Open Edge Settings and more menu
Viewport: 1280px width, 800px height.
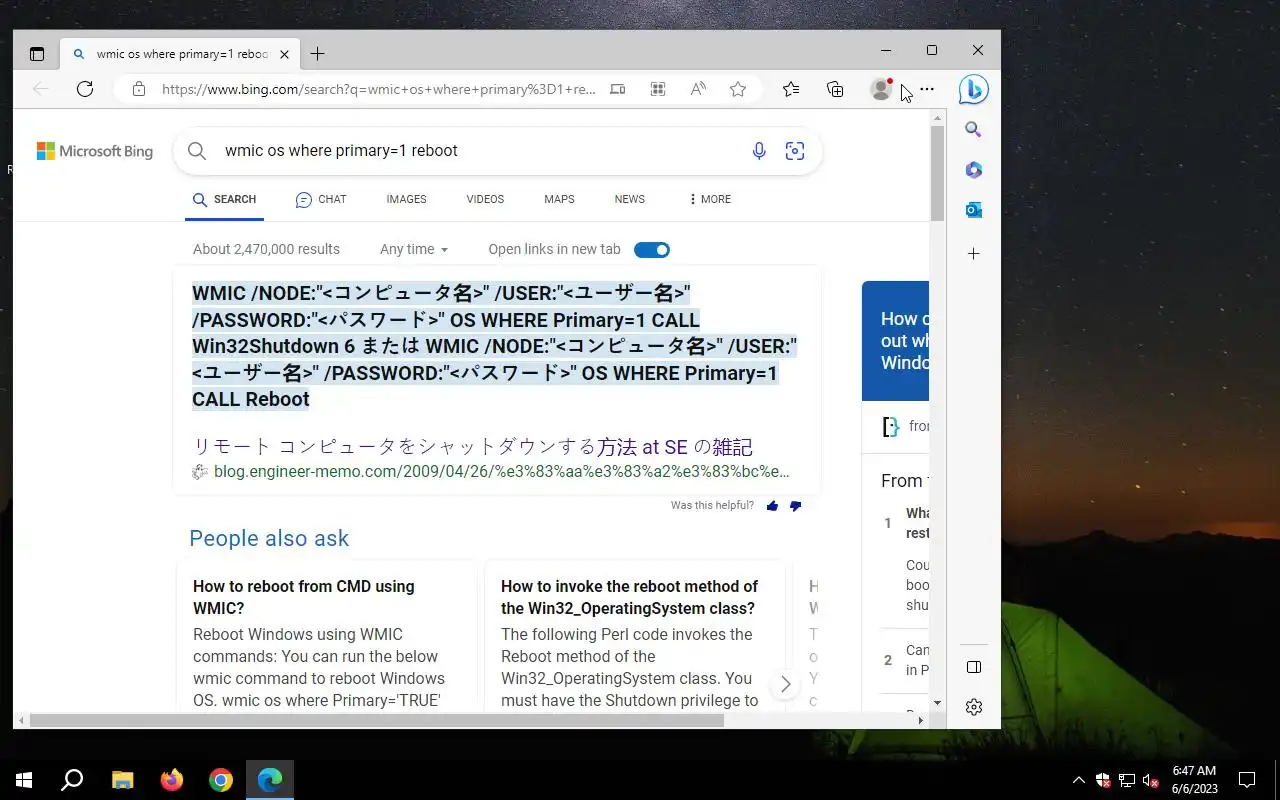(x=927, y=89)
